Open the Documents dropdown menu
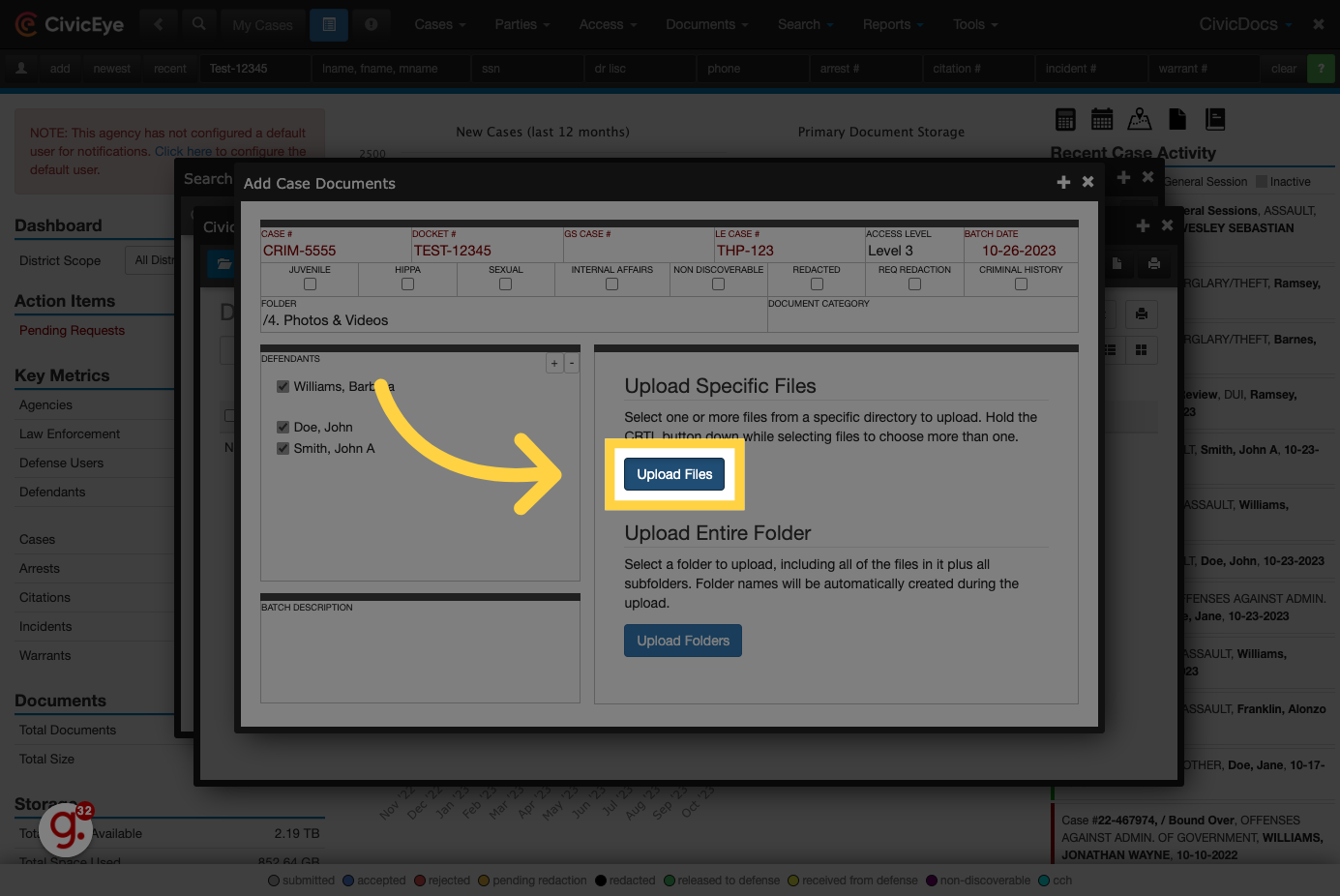1340x896 pixels. (706, 24)
